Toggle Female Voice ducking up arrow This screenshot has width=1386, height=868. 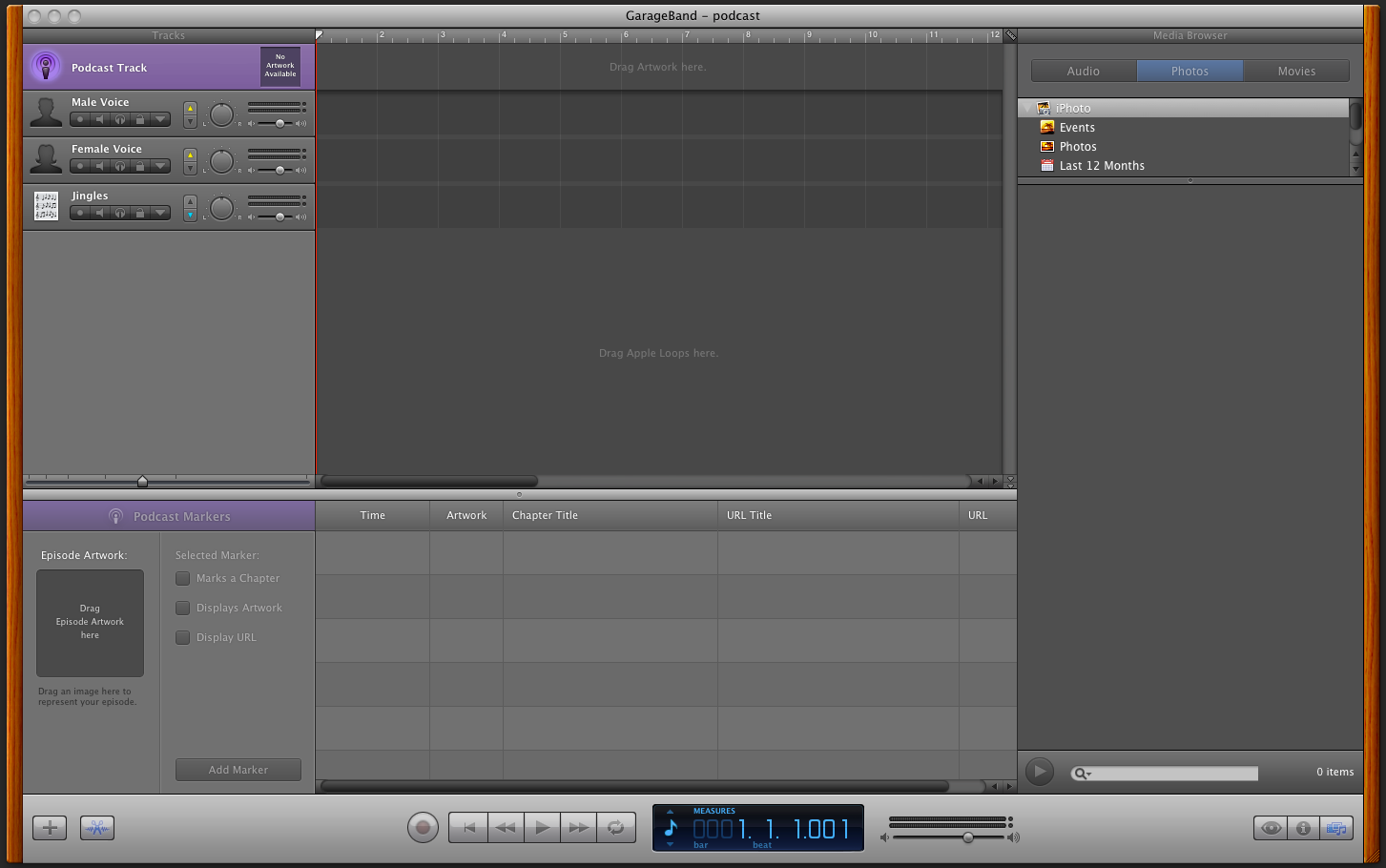(190, 155)
